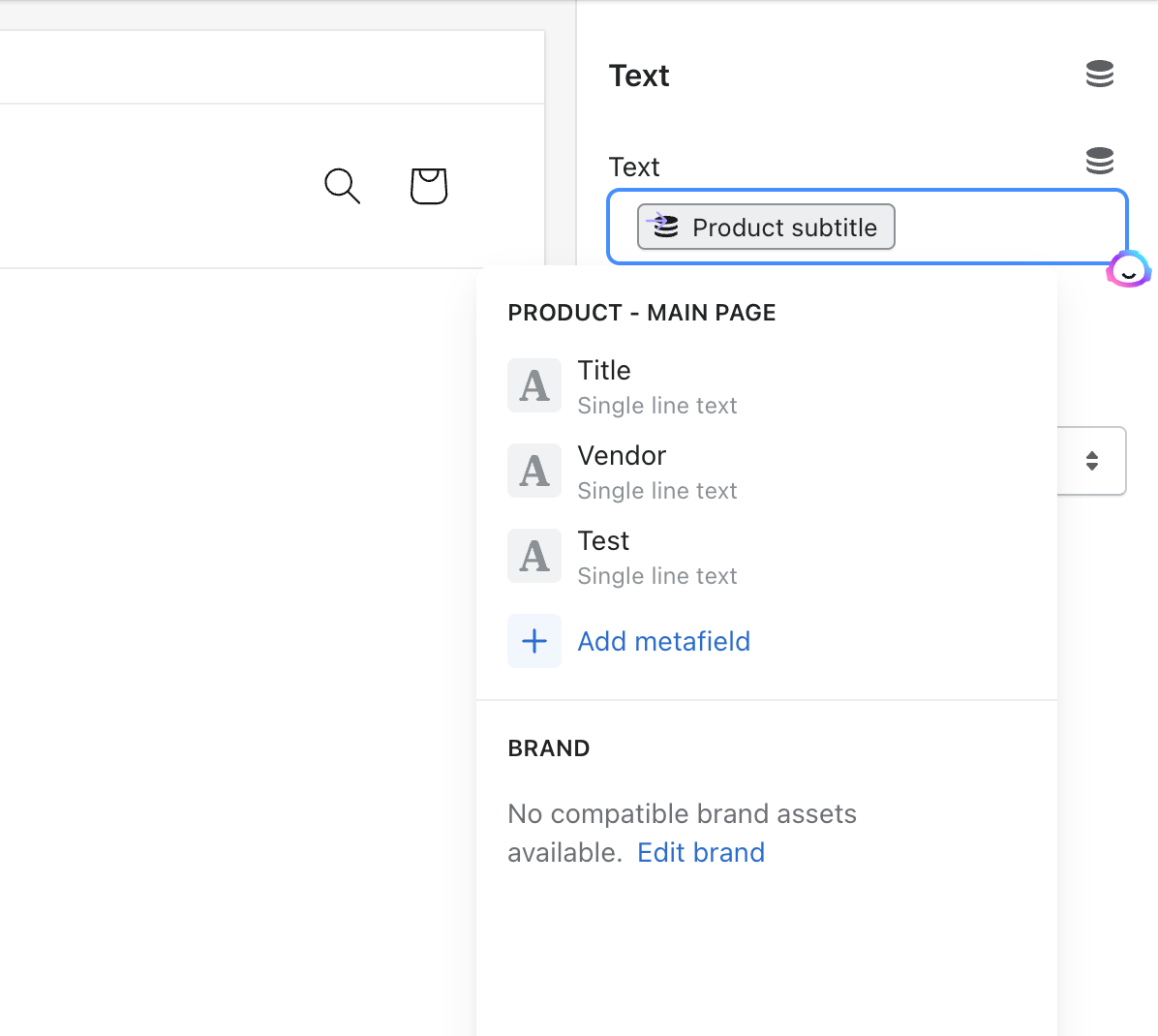This screenshot has width=1158, height=1036.
Task: Select the dynamic source icon next to Text field
Action: (x=1099, y=160)
